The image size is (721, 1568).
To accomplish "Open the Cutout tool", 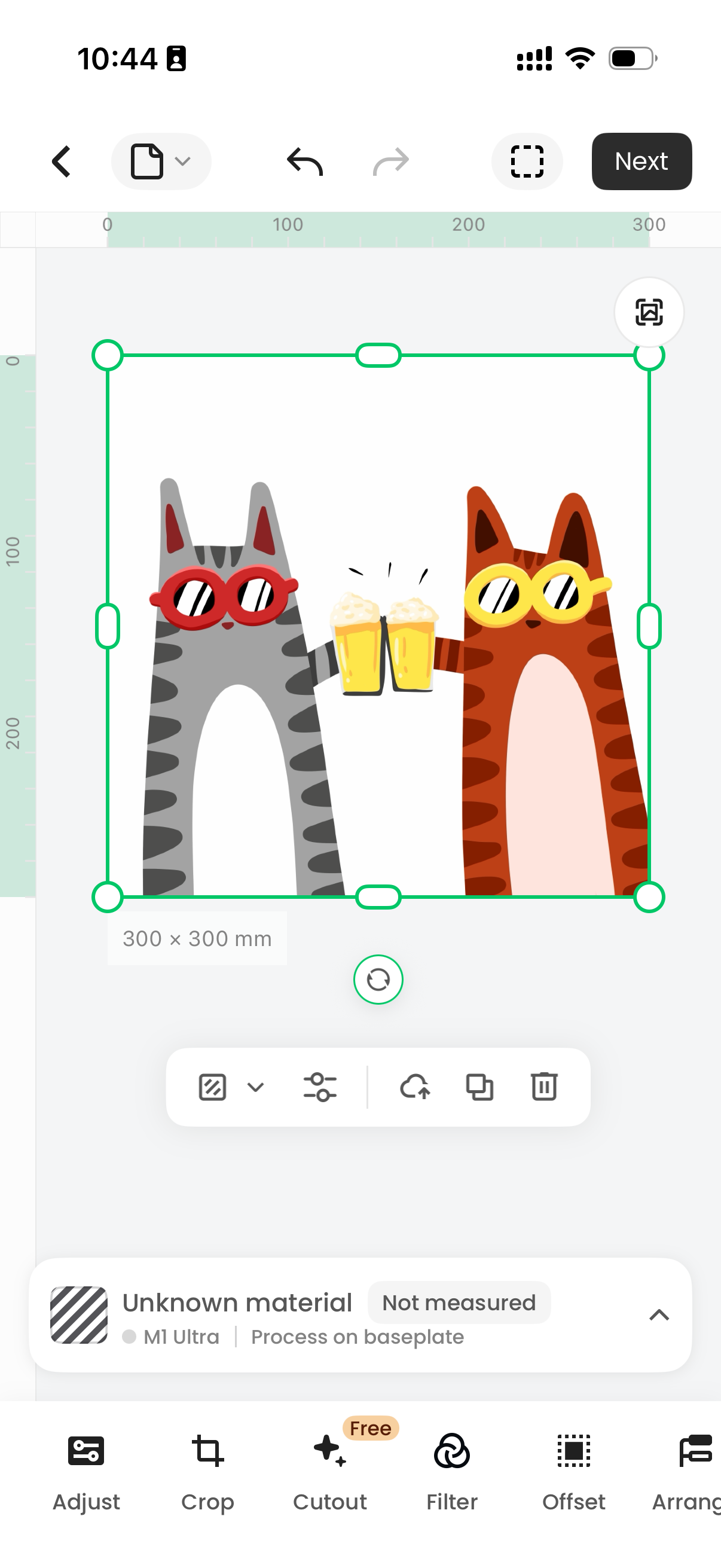I will [x=331, y=1473].
